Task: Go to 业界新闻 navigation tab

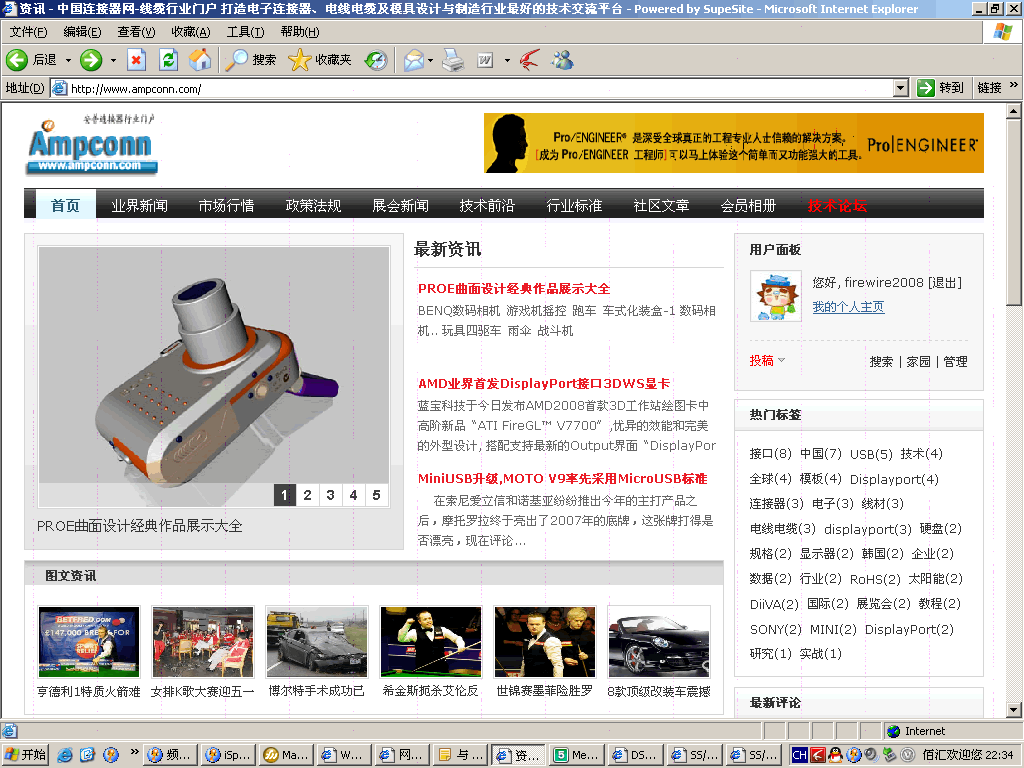Action: [x=139, y=205]
